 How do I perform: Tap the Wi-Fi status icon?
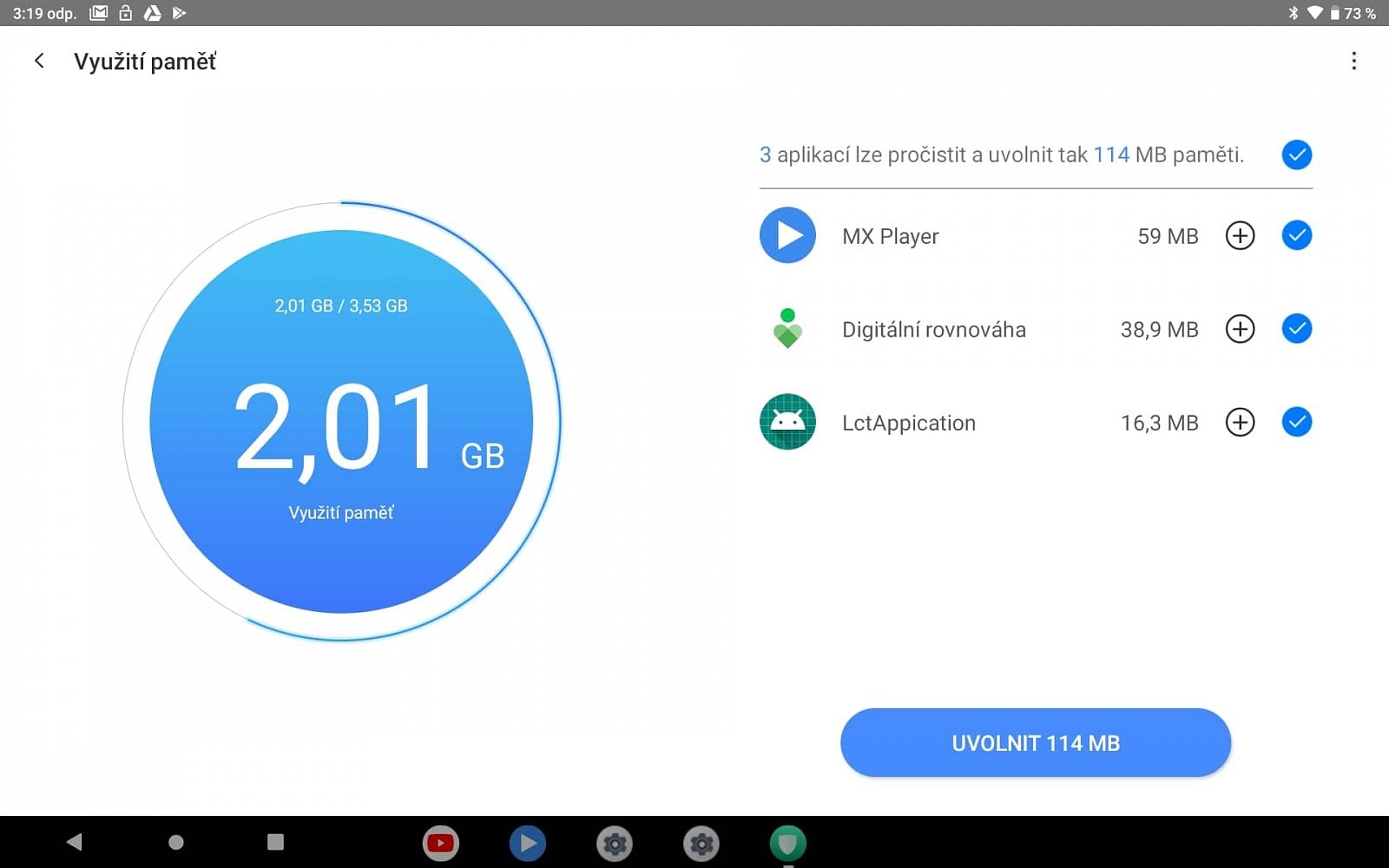coord(1315,13)
